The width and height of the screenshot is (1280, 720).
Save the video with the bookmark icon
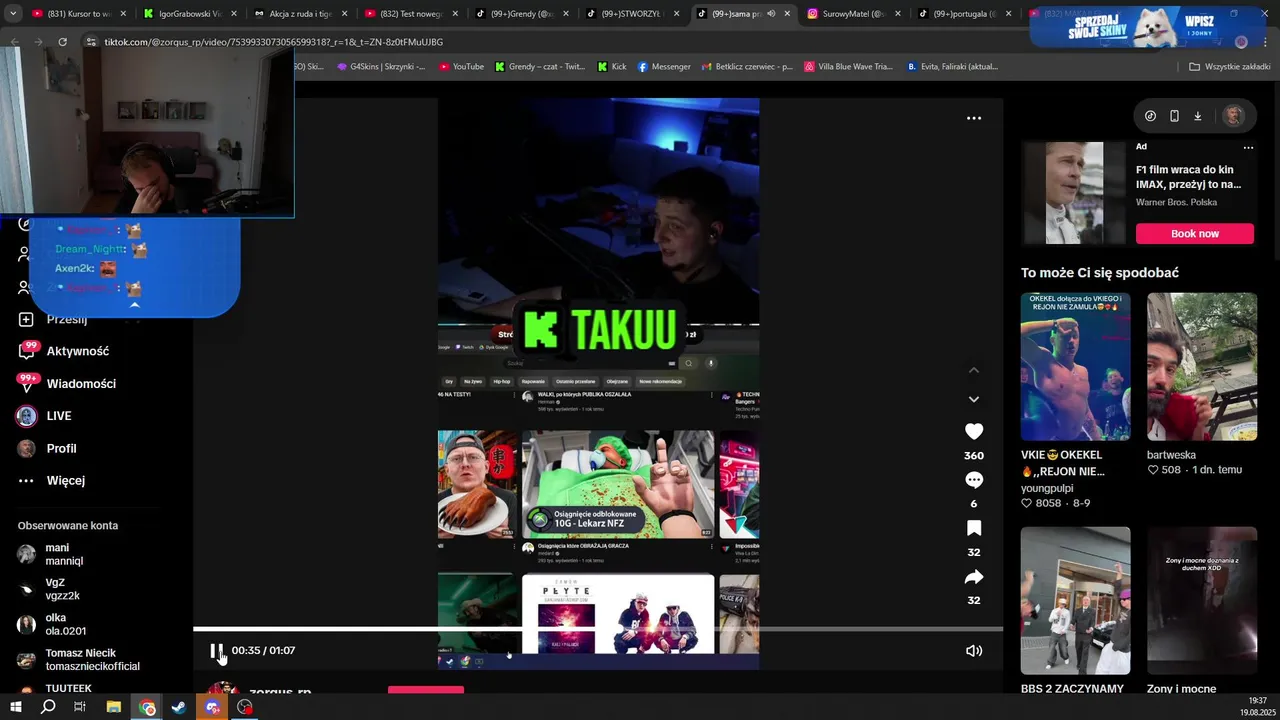(x=974, y=528)
